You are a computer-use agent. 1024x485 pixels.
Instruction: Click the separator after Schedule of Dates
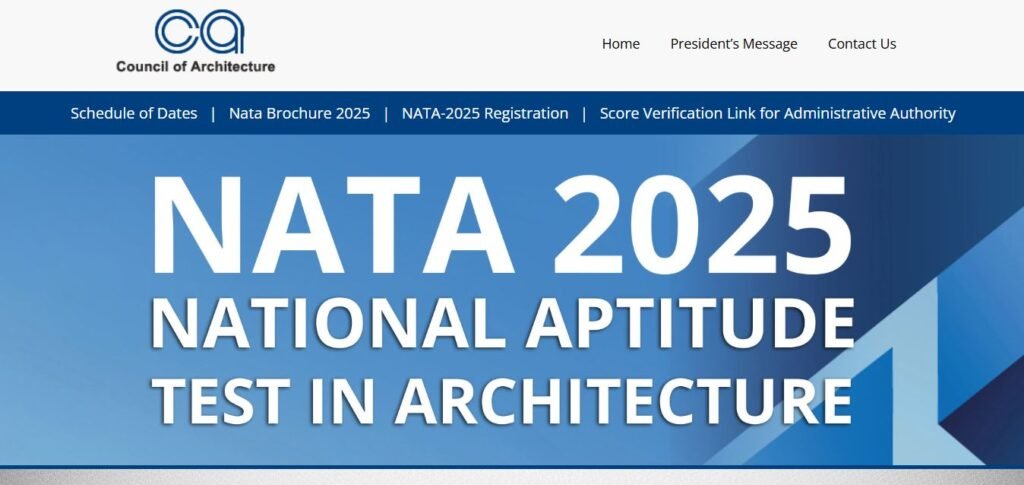click(x=213, y=114)
